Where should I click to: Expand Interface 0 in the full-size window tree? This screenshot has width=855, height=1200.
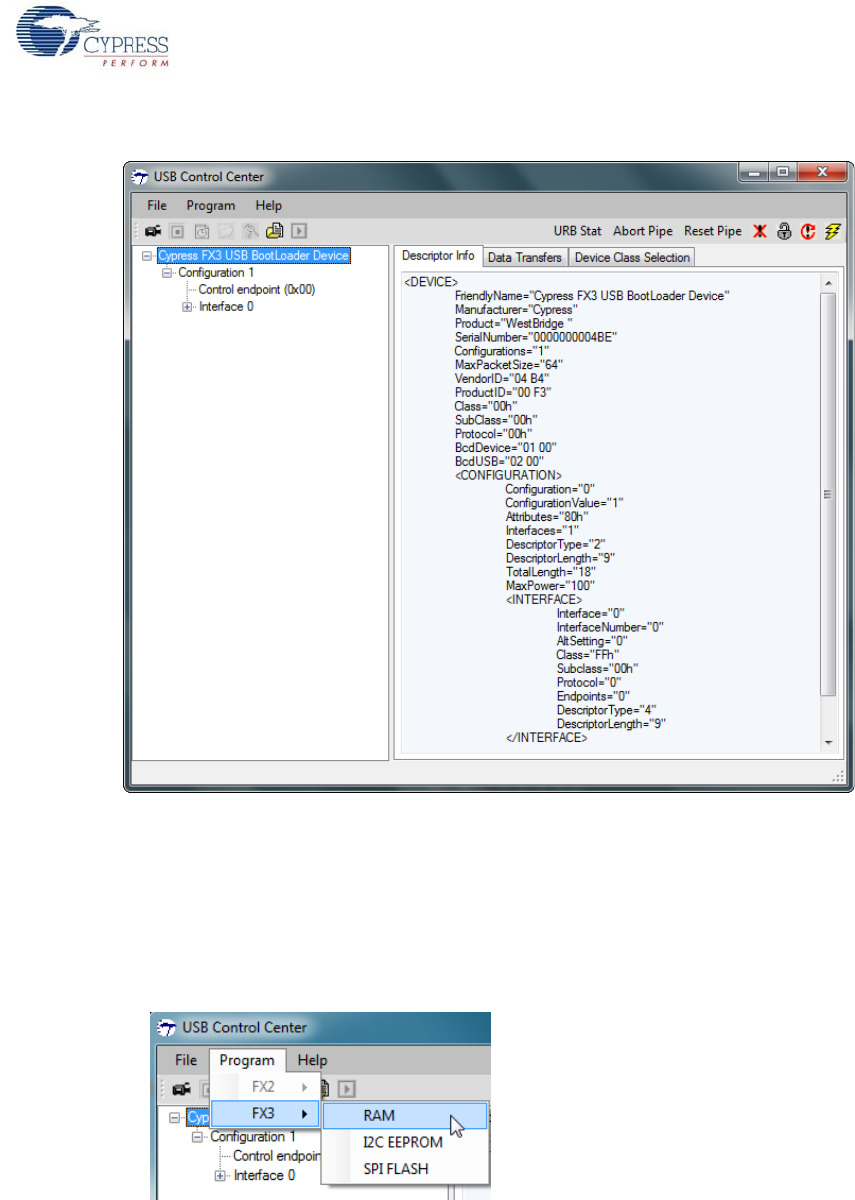click(187, 307)
